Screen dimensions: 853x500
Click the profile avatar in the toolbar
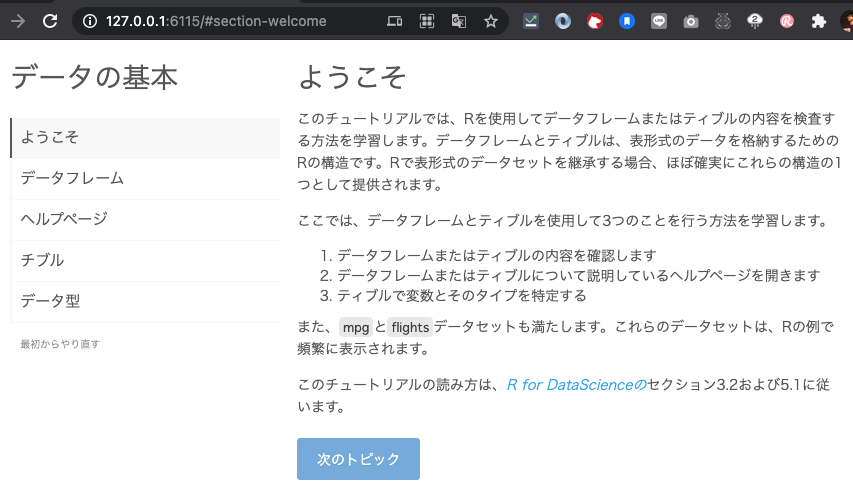tap(846, 21)
